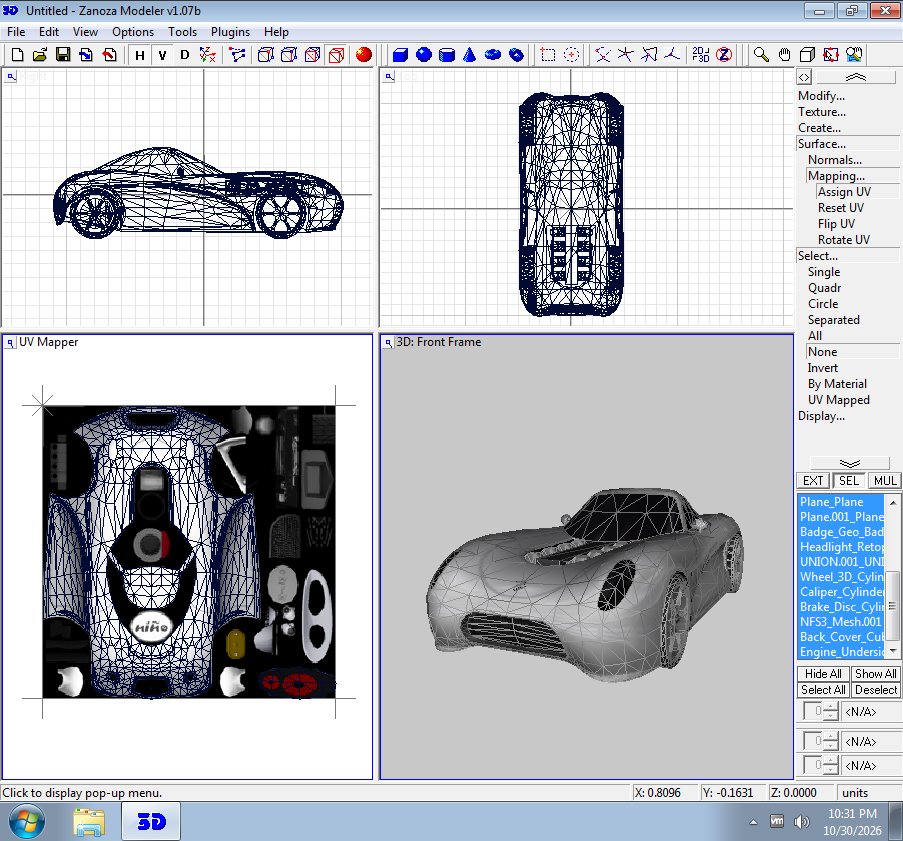Open a file using the folder toolbar icon

click(x=40, y=55)
